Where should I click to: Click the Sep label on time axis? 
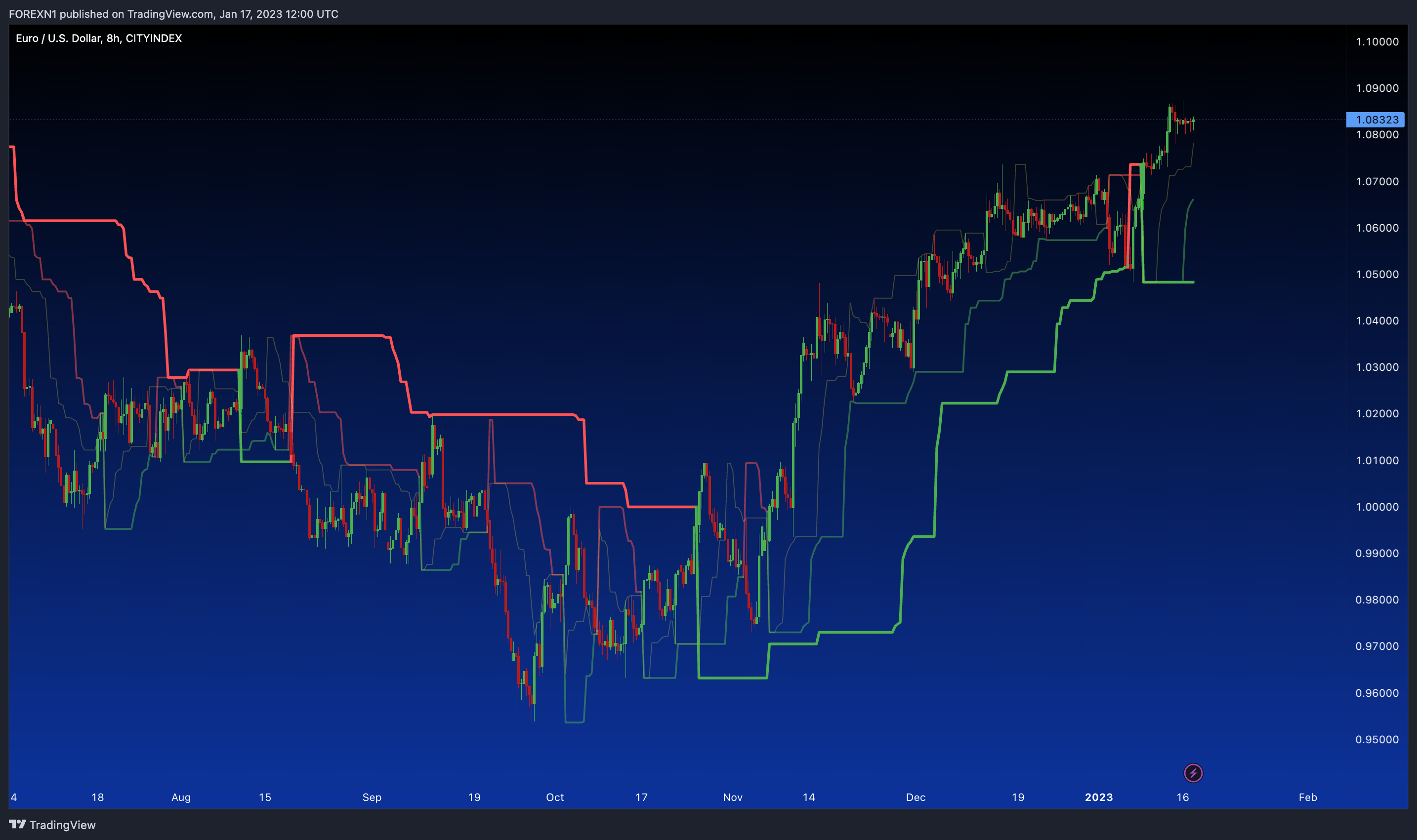tap(372, 797)
